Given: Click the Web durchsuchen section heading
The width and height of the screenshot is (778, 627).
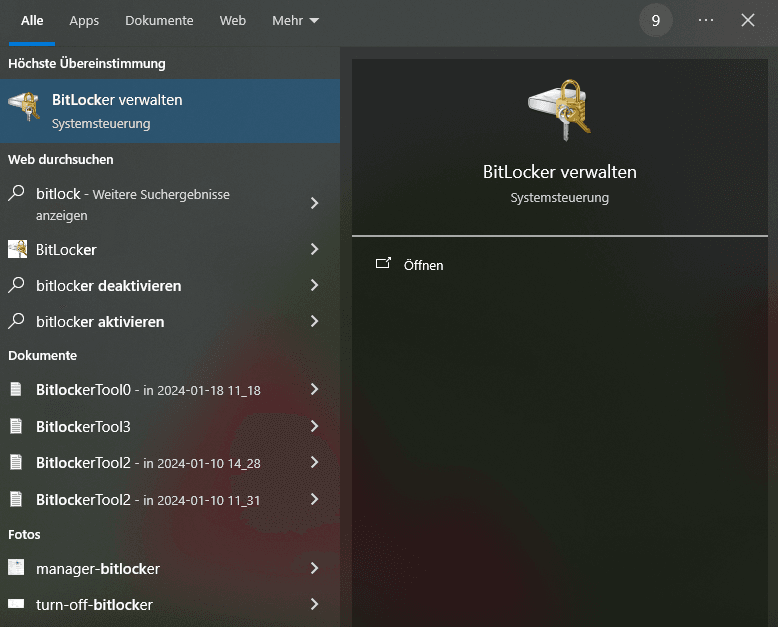Looking at the screenshot, I should [61, 159].
